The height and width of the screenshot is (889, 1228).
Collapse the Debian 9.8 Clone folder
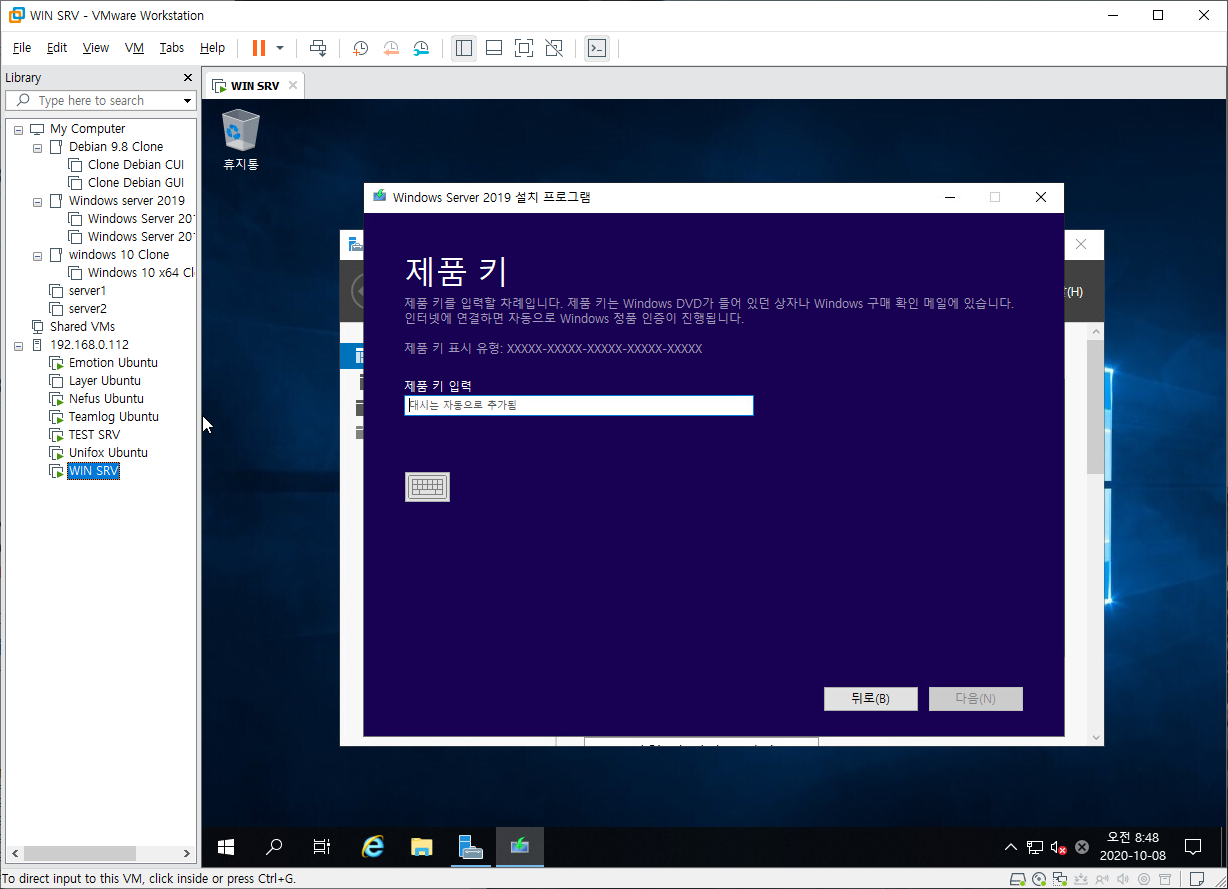coord(38,147)
